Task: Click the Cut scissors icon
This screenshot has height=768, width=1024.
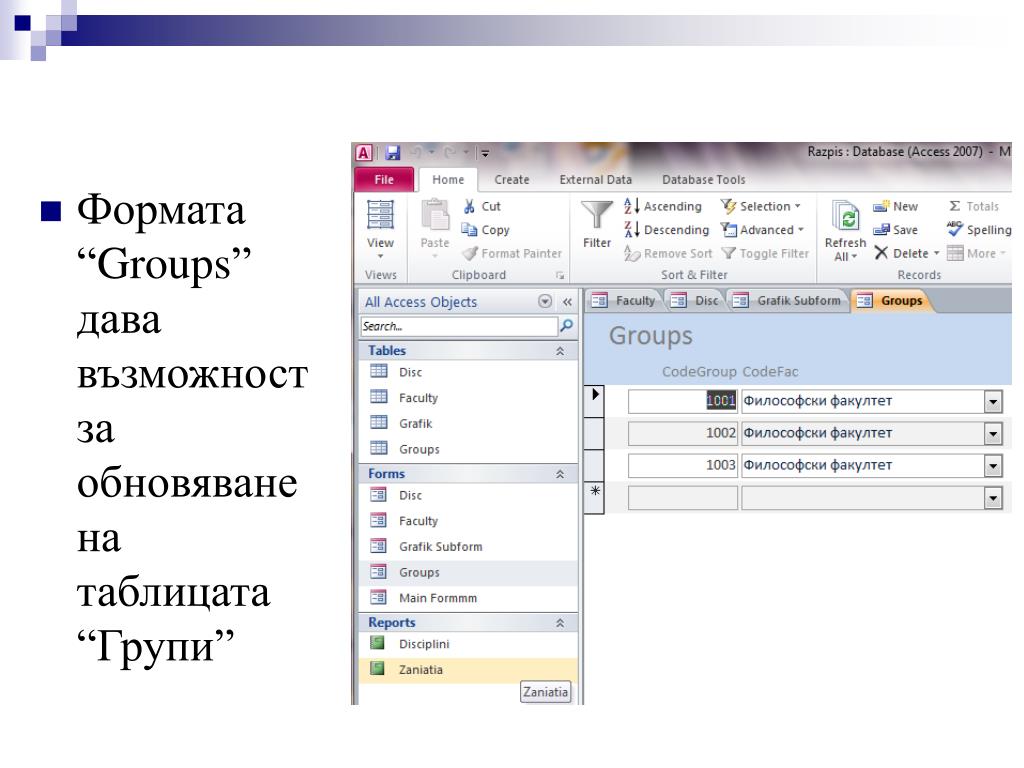Action: (x=469, y=206)
